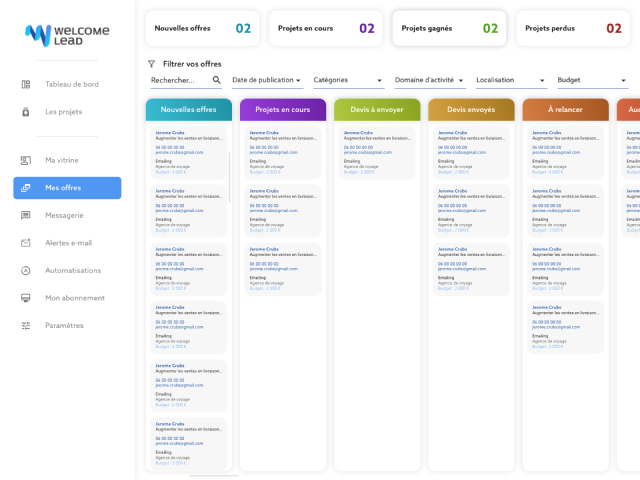
Task: Click Filtrer vos offres label
Action: coord(192,64)
